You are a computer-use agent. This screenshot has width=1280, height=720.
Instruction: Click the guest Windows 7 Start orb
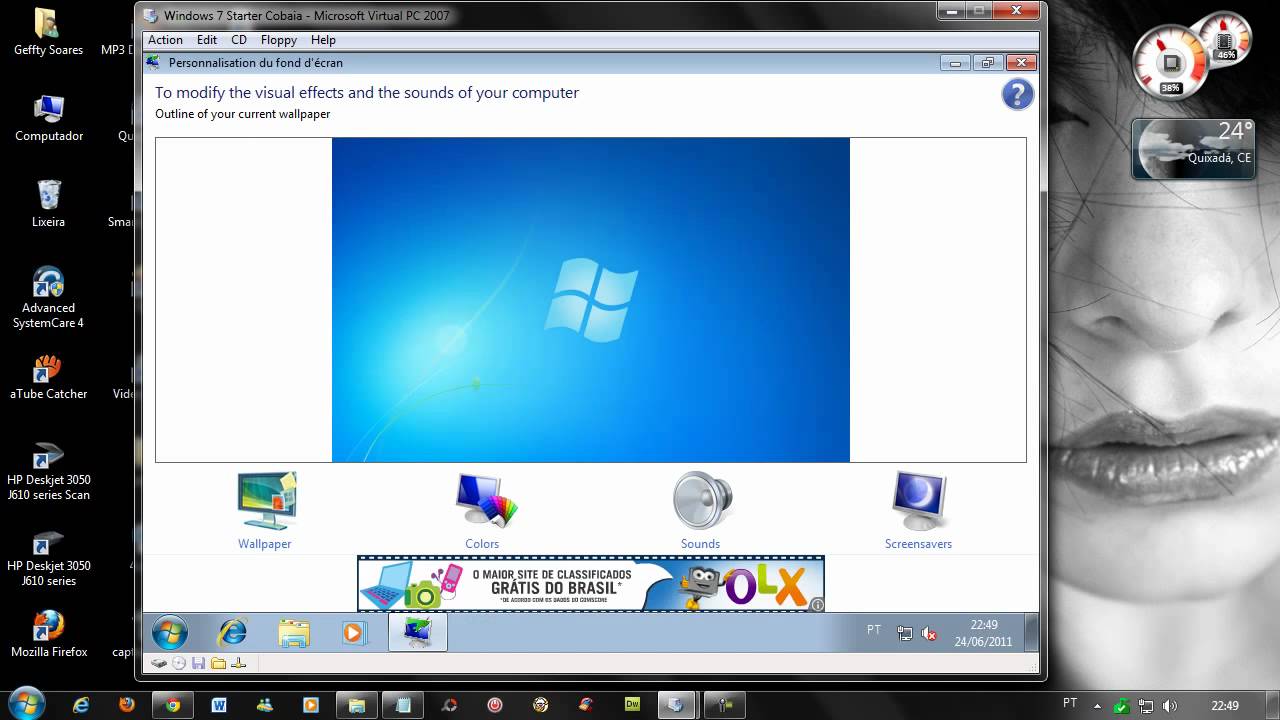tap(170, 632)
